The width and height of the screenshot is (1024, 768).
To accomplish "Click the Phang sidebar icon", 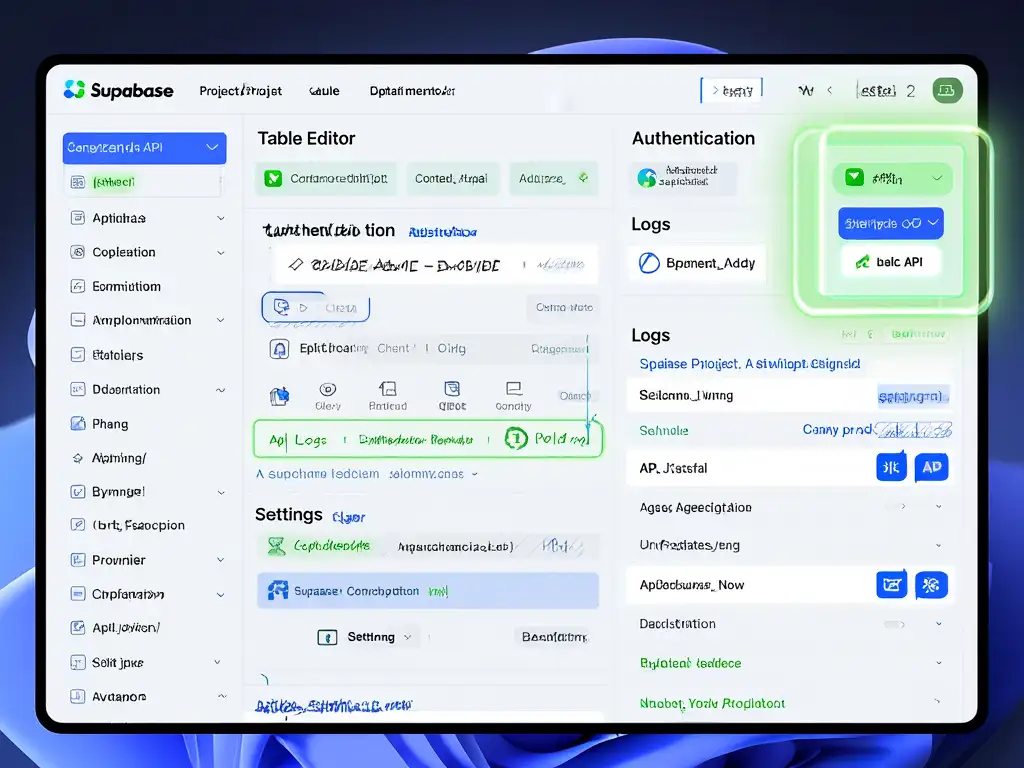I will tap(78, 424).
